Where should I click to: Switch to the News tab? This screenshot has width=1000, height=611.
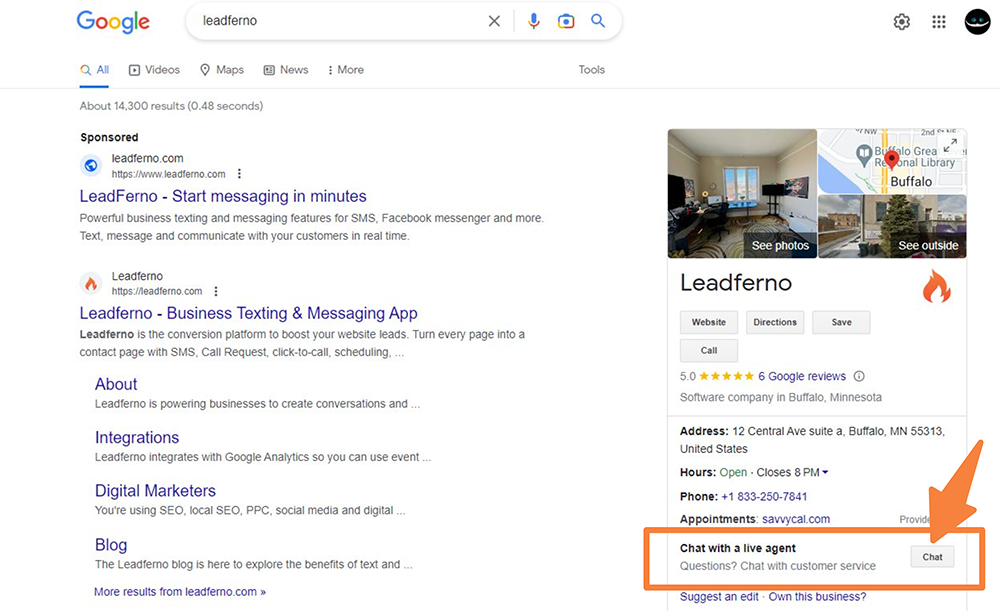pyautogui.click(x=286, y=70)
